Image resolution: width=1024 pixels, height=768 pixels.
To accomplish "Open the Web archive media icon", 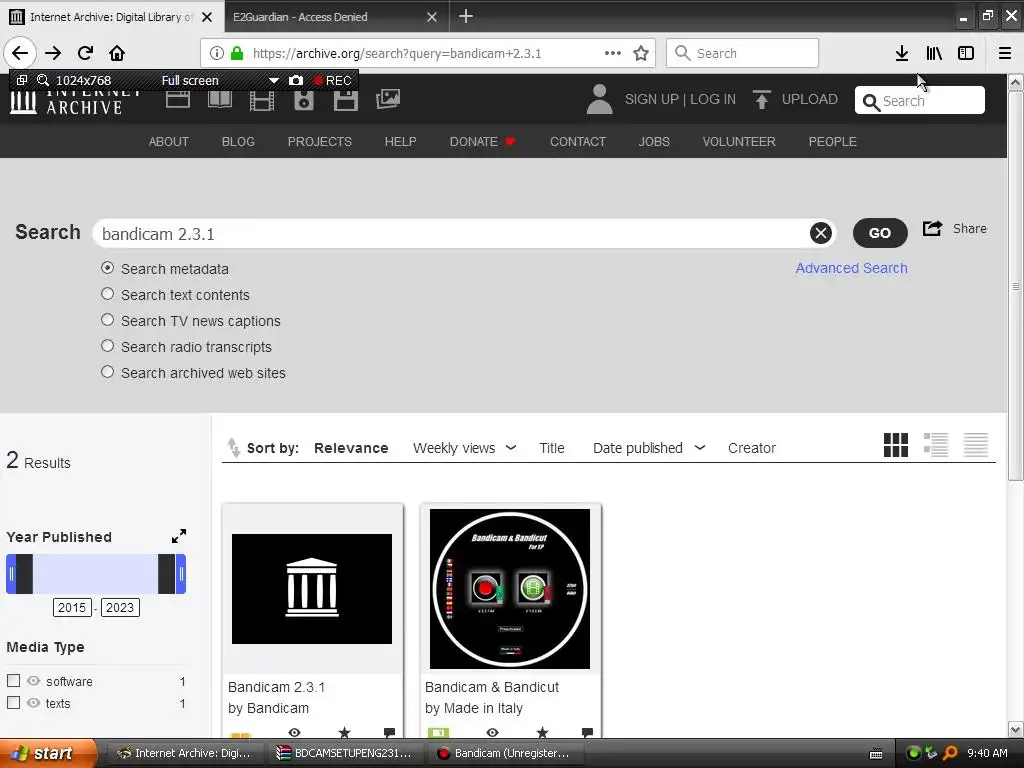I will (x=178, y=100).
